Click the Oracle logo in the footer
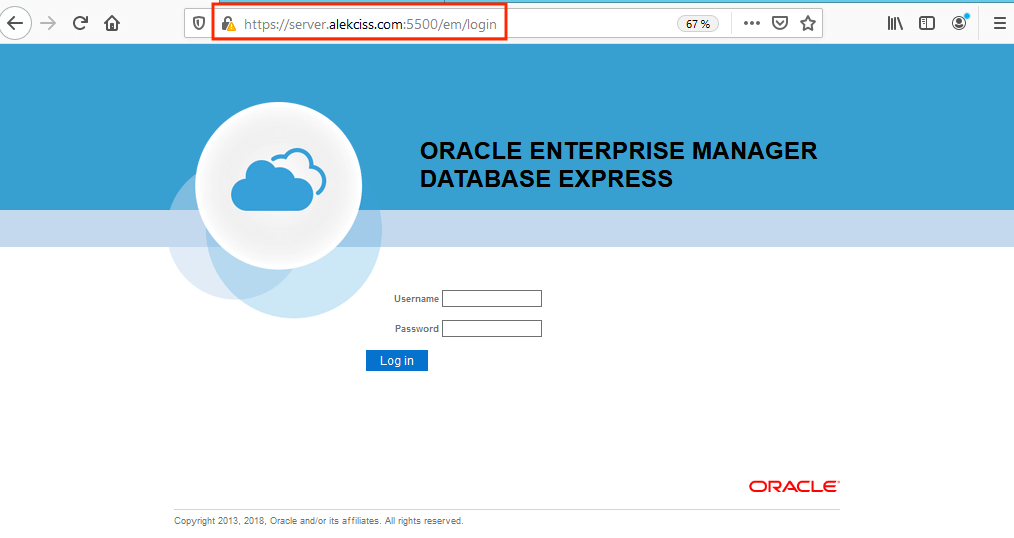 tap(794, 487)
